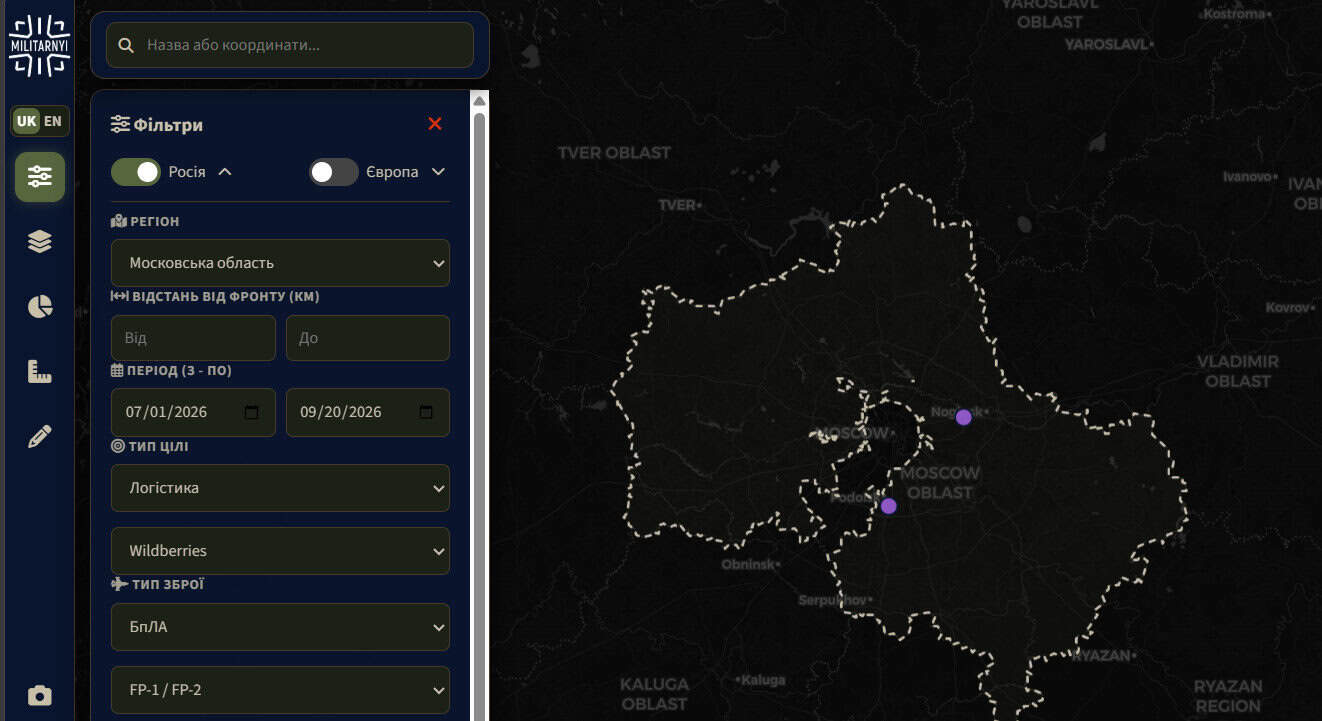Image resolution: width=1322 pixels, height=721 pixels.
Task: Click the end date field 09/20/2026
Action: tap(368, 412)
